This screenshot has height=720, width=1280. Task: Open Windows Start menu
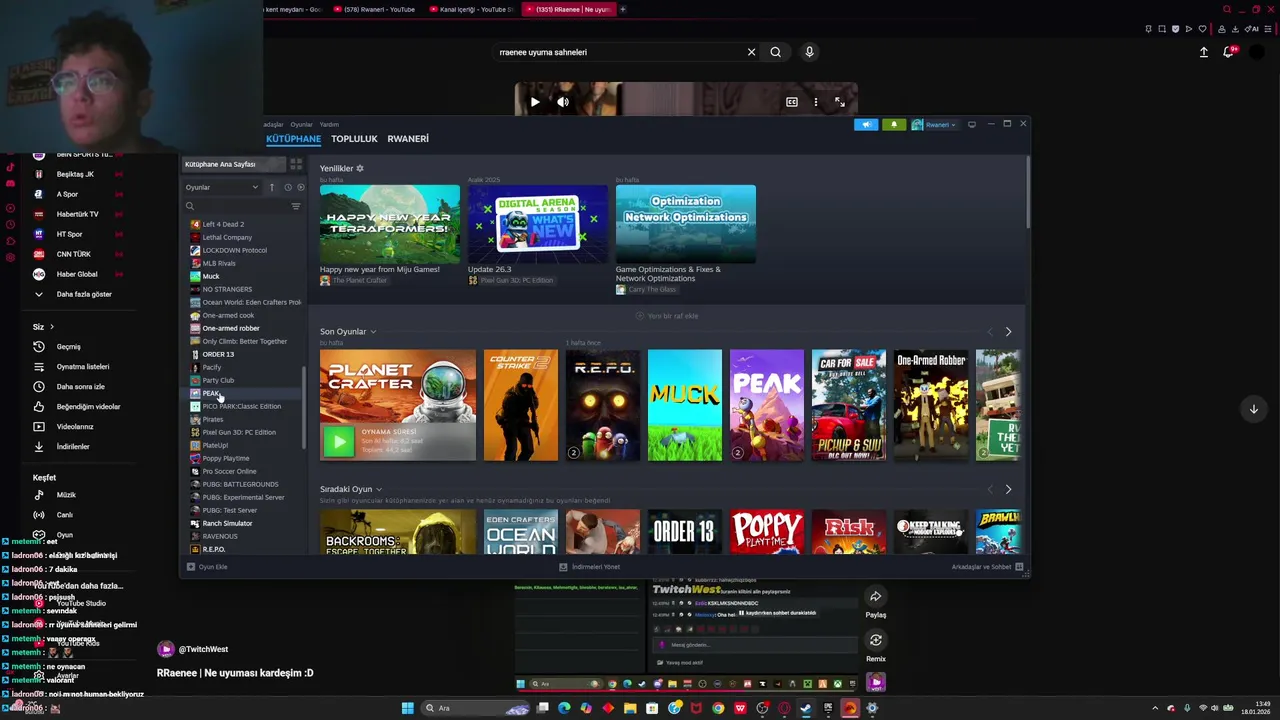(407, 708)
